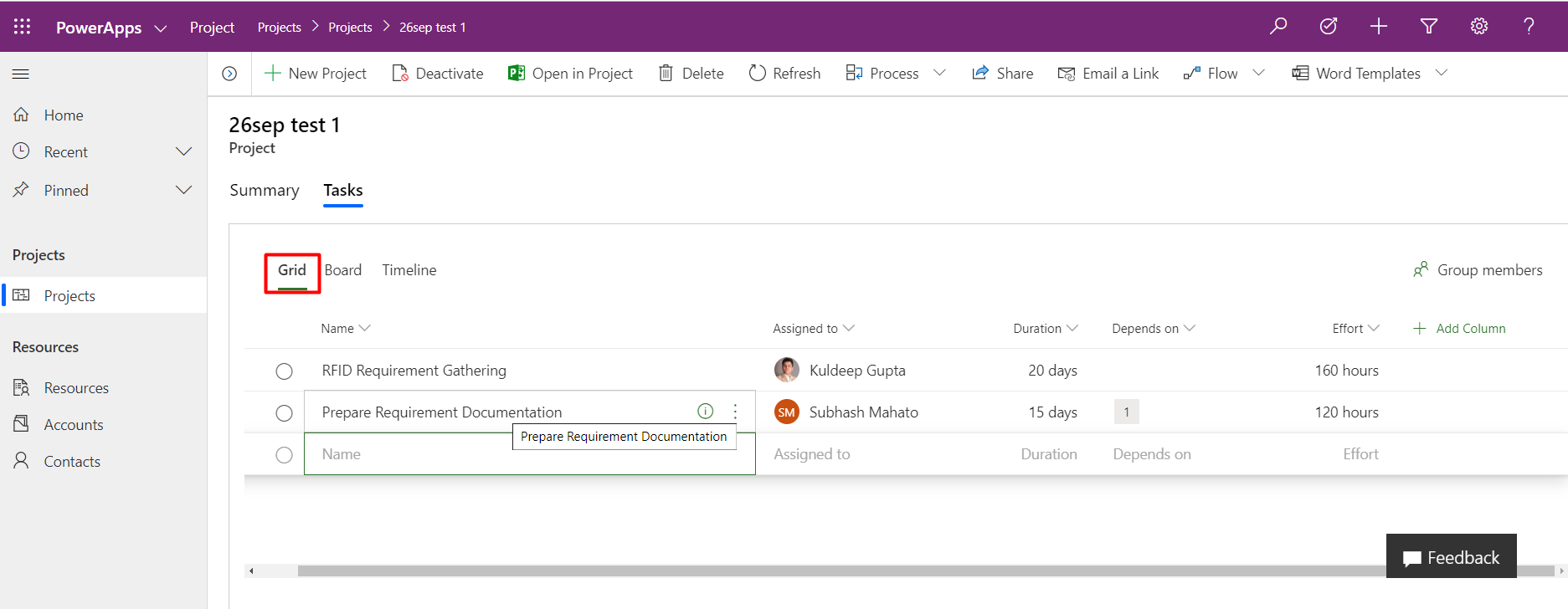Click the Delete trash icon
Image resolution: width=1568 pixels, height=609 pixels.
[666, 73]
